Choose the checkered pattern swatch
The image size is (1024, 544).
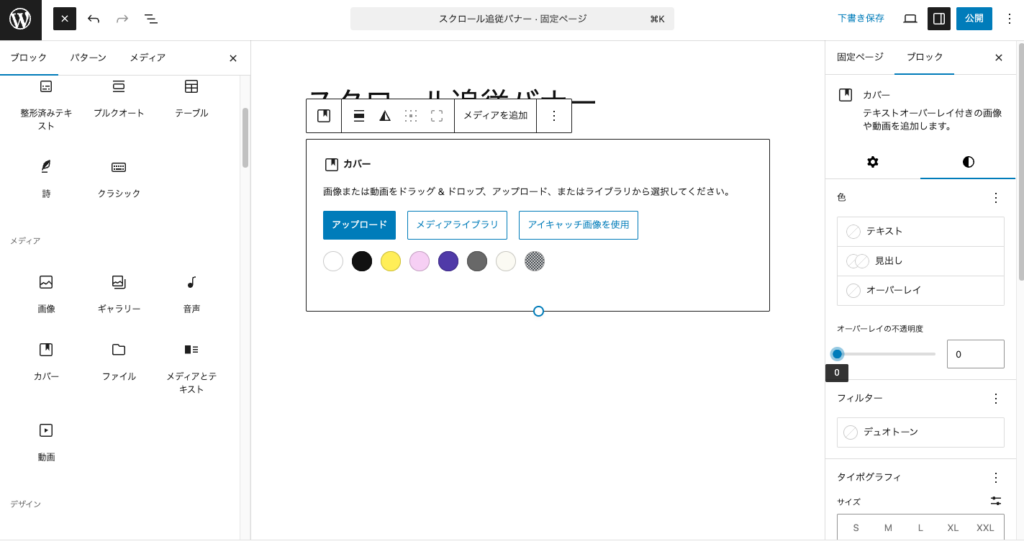[x=534, y=261]
